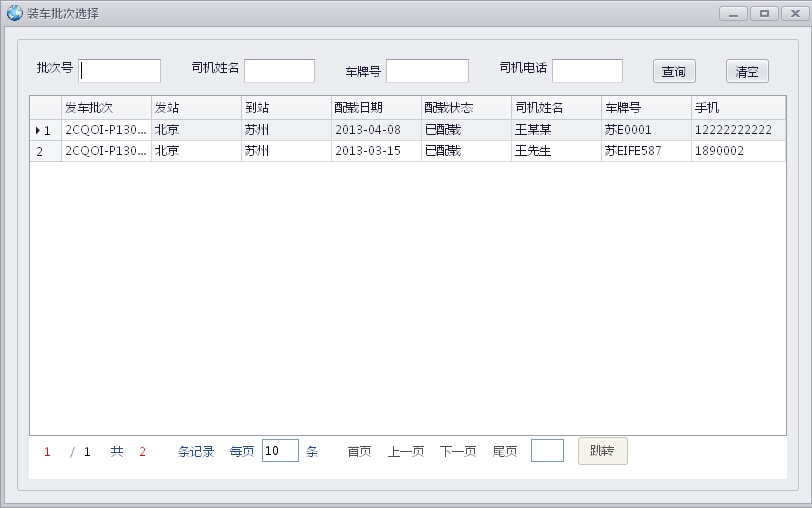Go to 首页 first page link
This screenshot has width=812, height=508.
pyautogui.click(x=359, y=452)
